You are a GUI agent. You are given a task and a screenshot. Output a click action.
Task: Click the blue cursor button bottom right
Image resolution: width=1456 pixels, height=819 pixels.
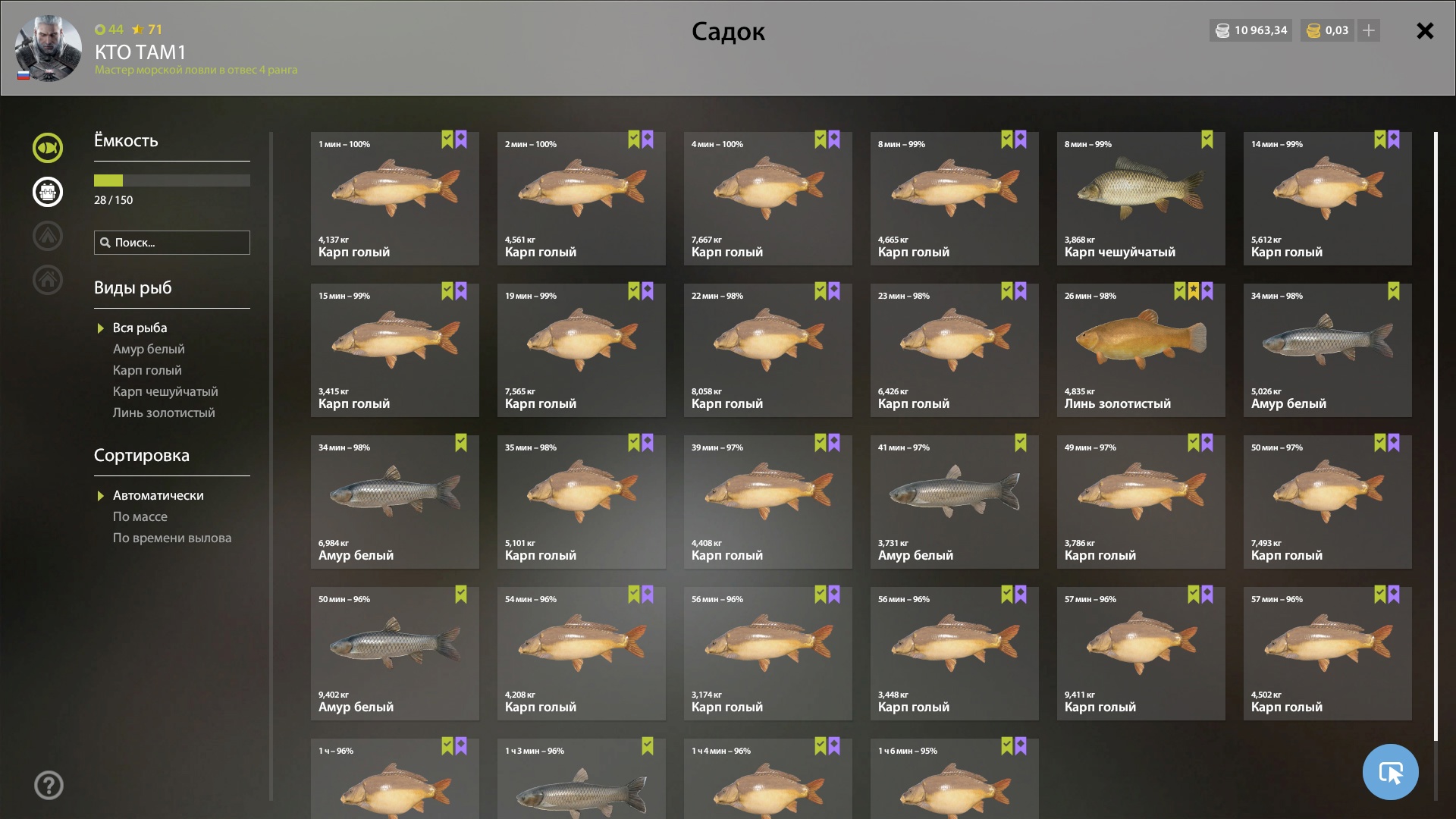click(1390, 772)
